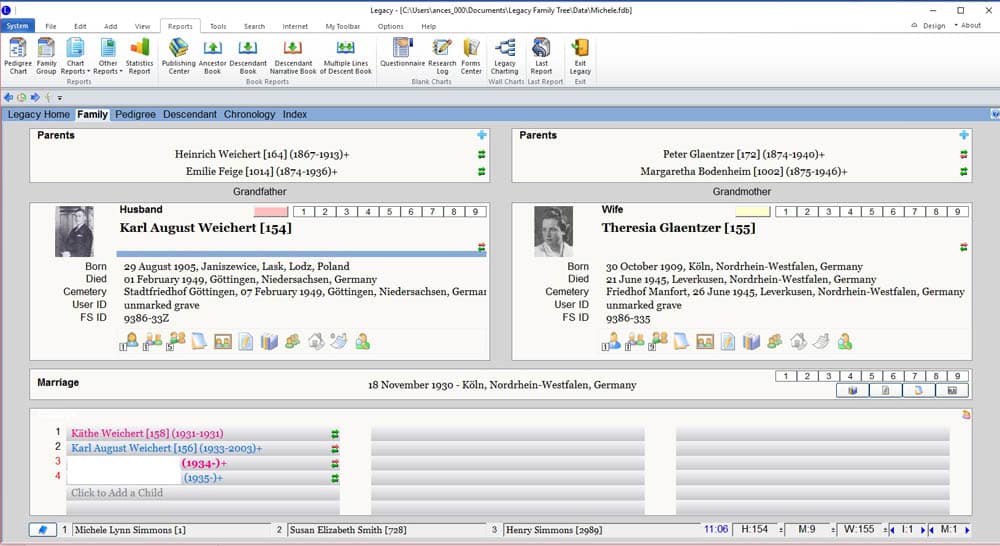Screen dimensions: 1000x546
Task: Switch to the Descendant view tab
Action: coord(189,115)
